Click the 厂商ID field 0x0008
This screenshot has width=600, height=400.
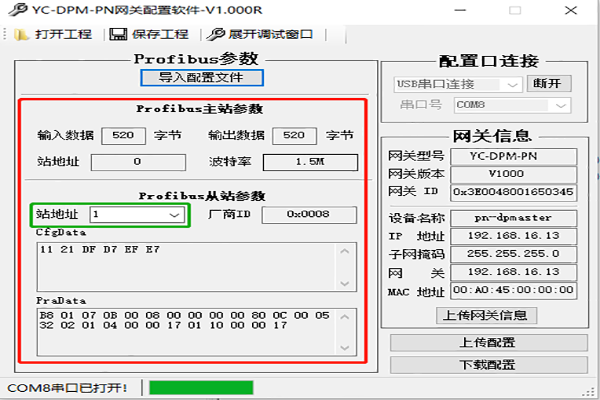coord(309,215)
